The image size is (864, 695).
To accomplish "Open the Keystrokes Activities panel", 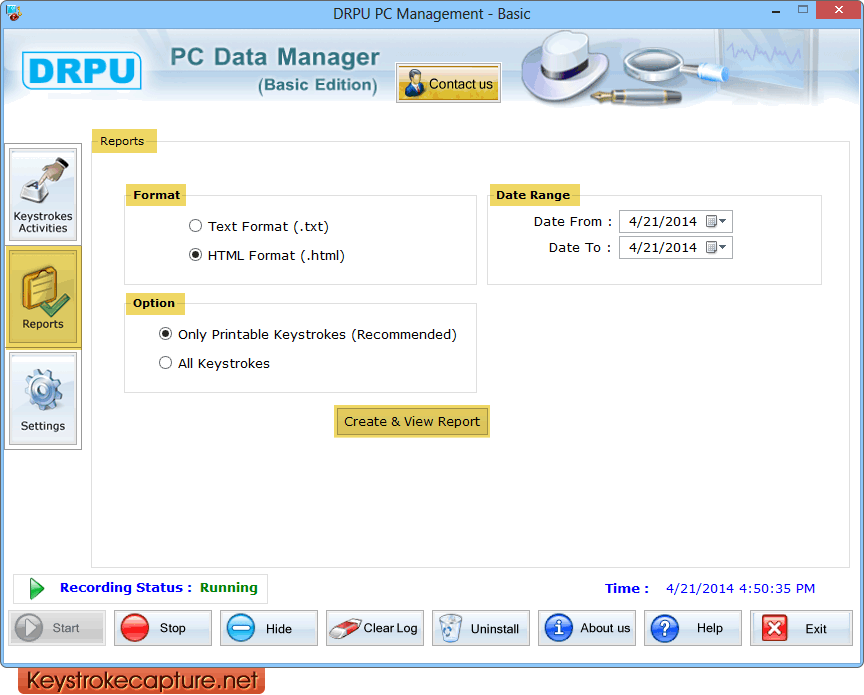I will pyautogui.click(x=43, y=195).
